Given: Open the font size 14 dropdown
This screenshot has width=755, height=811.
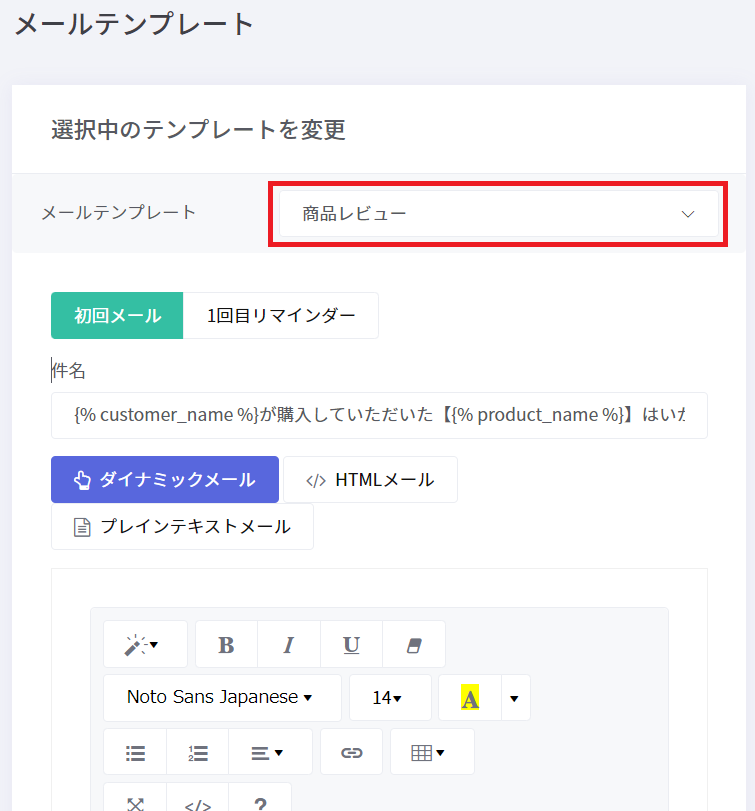Looking at the screenshot, I should tap(388, 698).
